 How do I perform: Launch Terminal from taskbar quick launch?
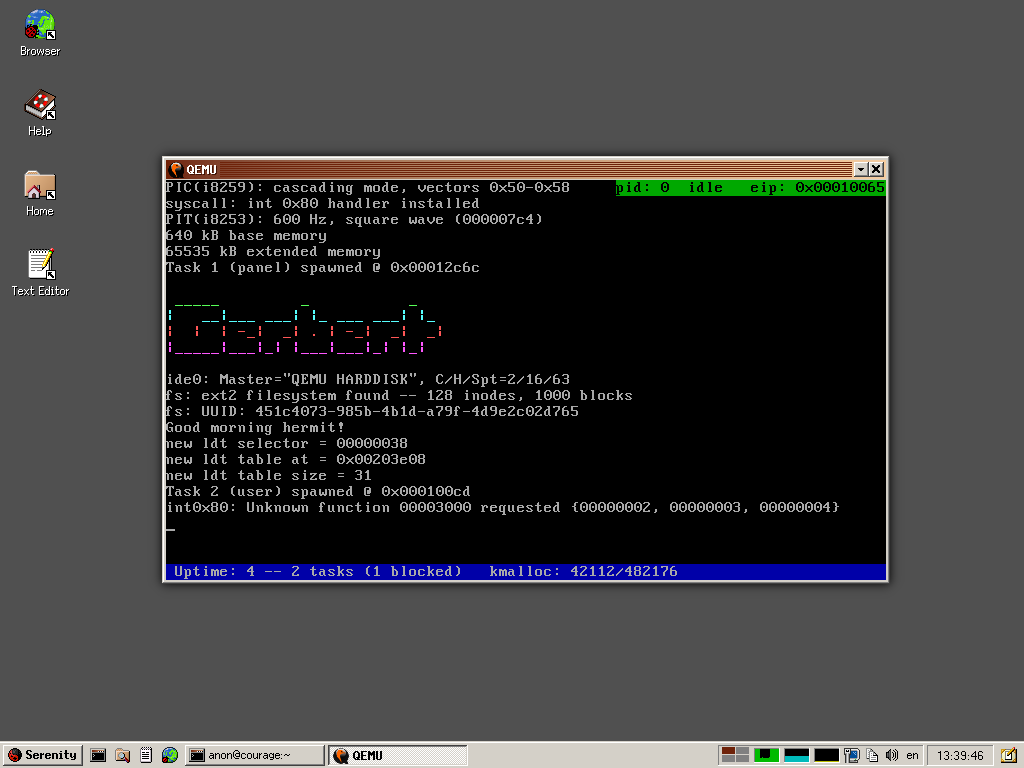pos(98,756)
